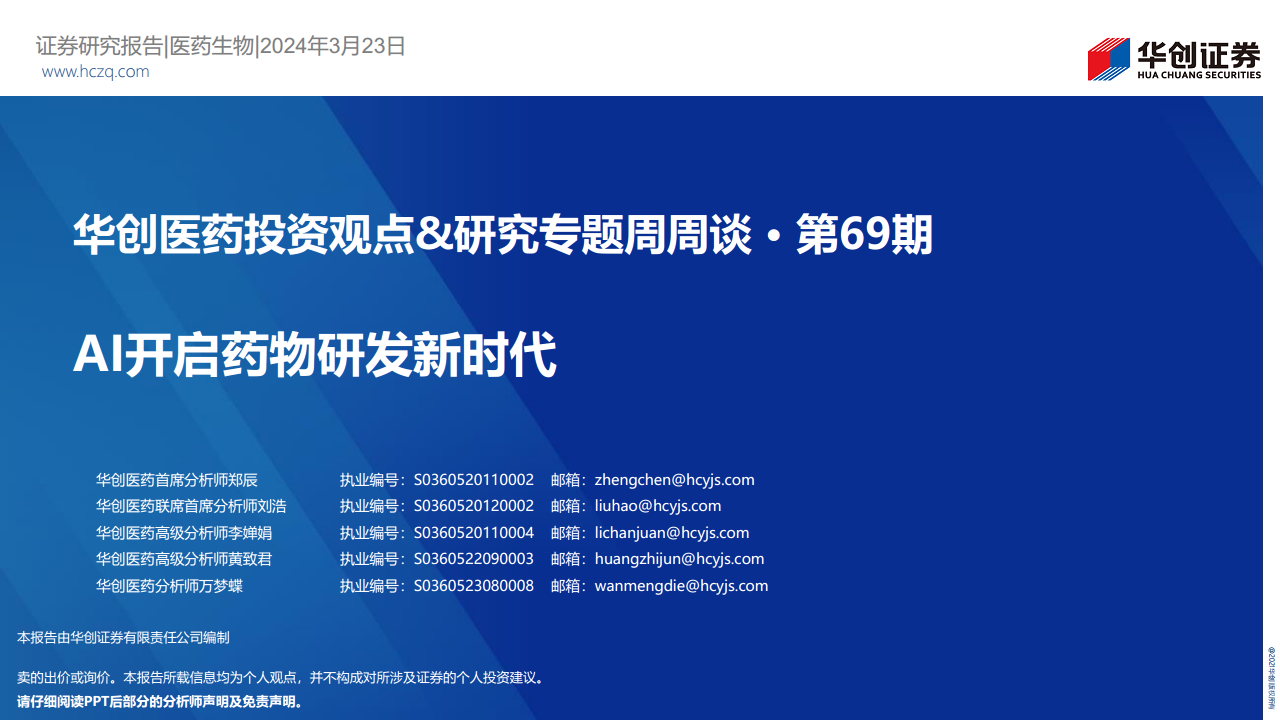Select license number S0360520110004

point(473,533)
